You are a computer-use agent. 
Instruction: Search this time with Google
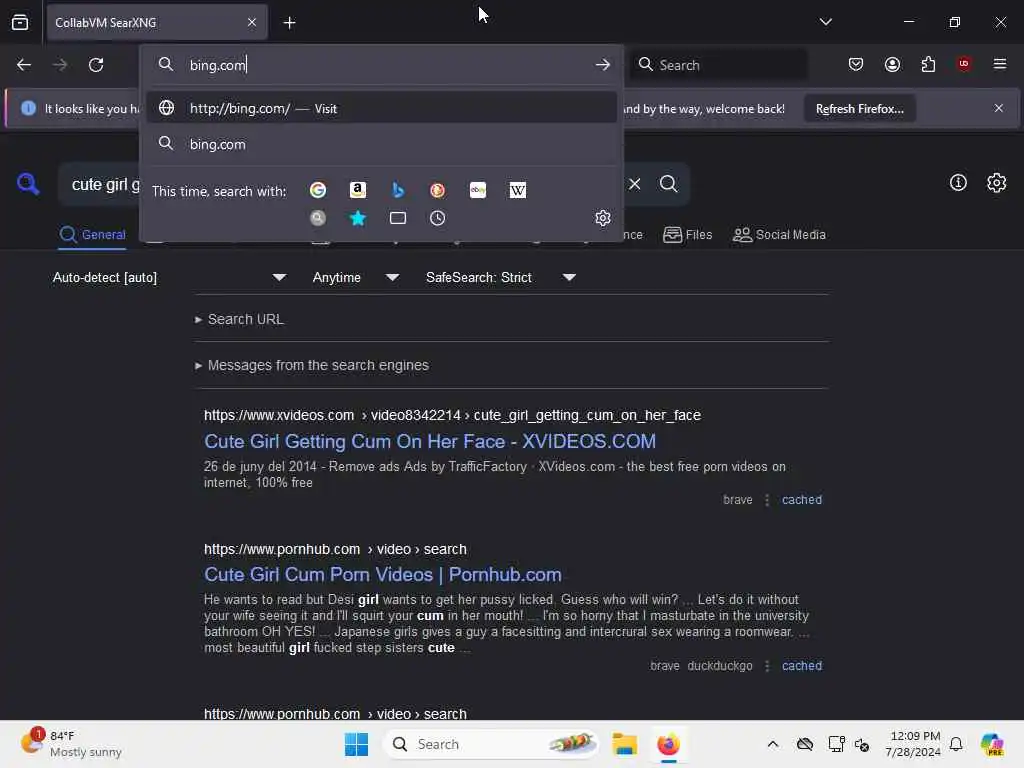318,190
